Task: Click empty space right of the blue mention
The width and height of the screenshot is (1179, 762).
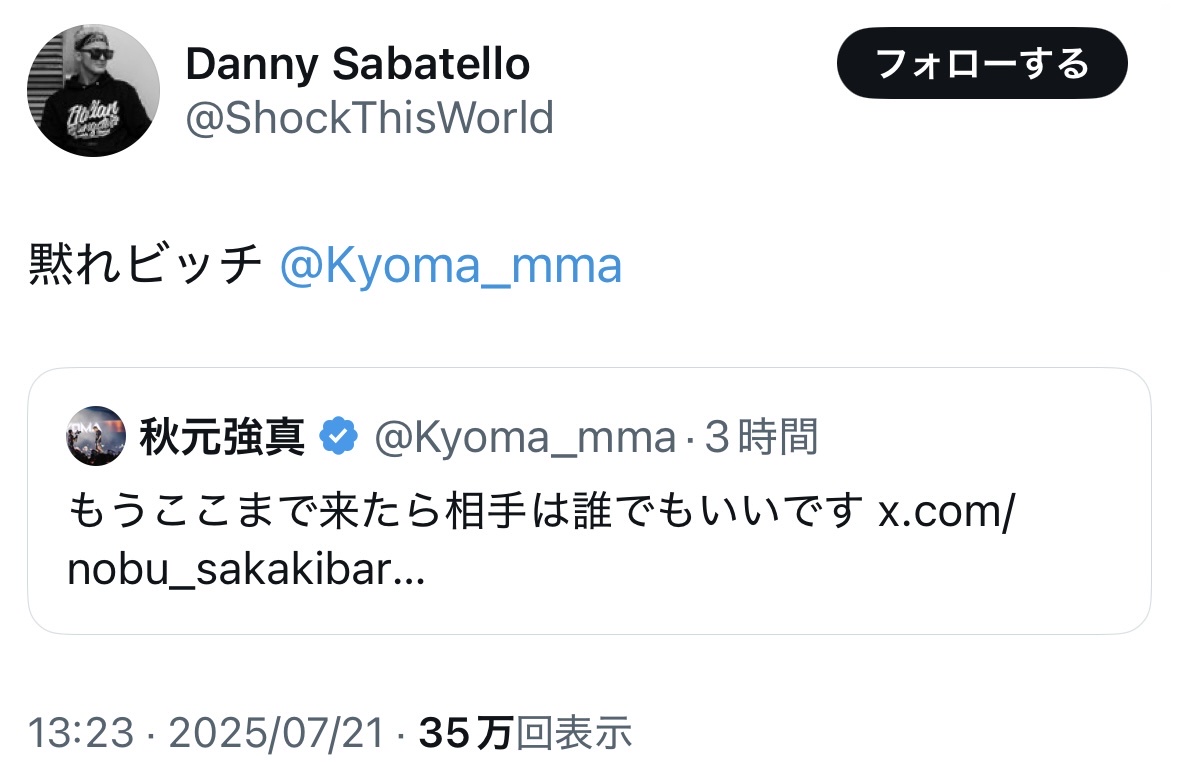Action: 880,266
